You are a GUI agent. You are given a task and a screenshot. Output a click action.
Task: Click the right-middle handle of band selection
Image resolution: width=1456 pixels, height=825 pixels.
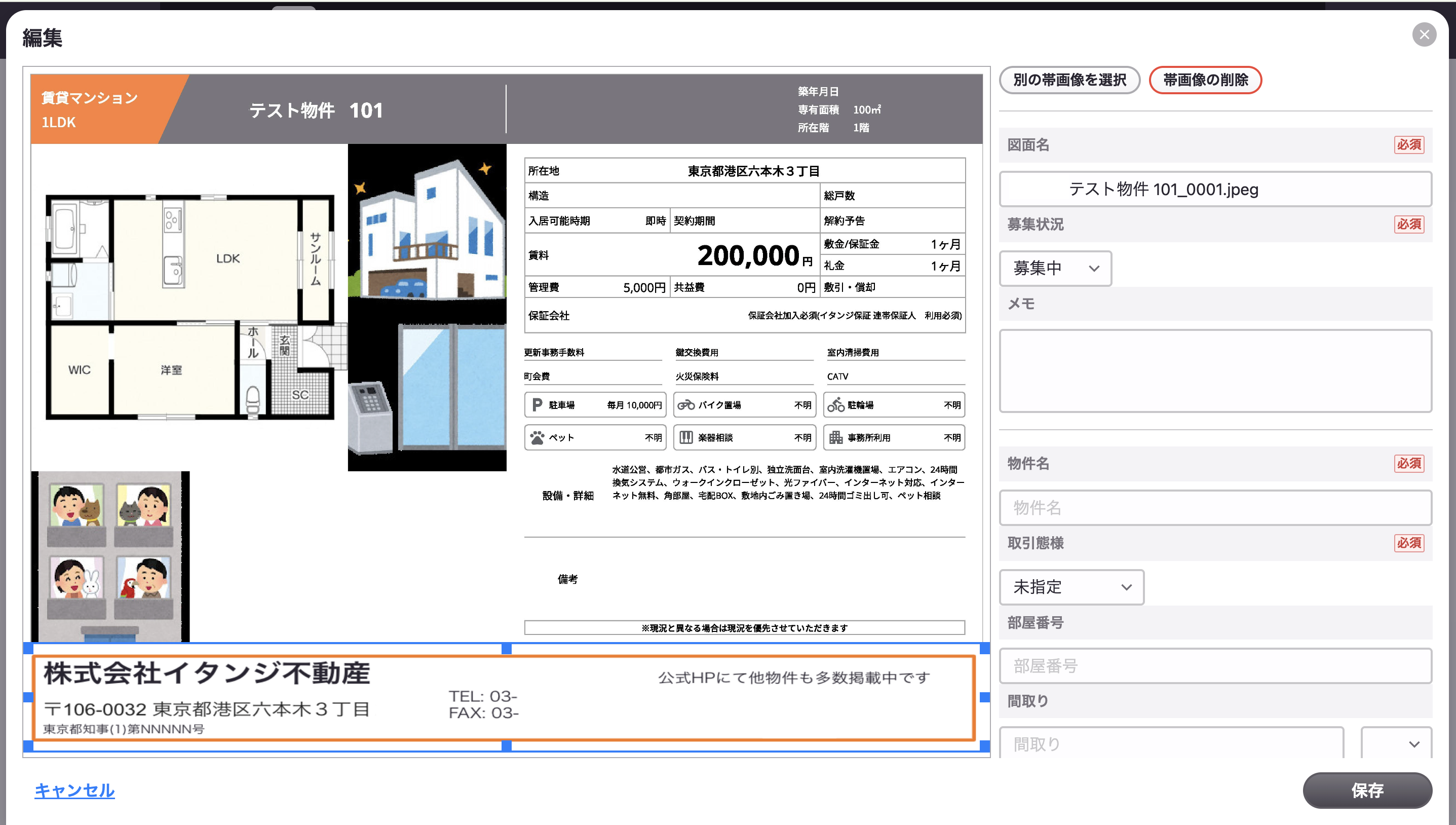click(x=984, y=697)
